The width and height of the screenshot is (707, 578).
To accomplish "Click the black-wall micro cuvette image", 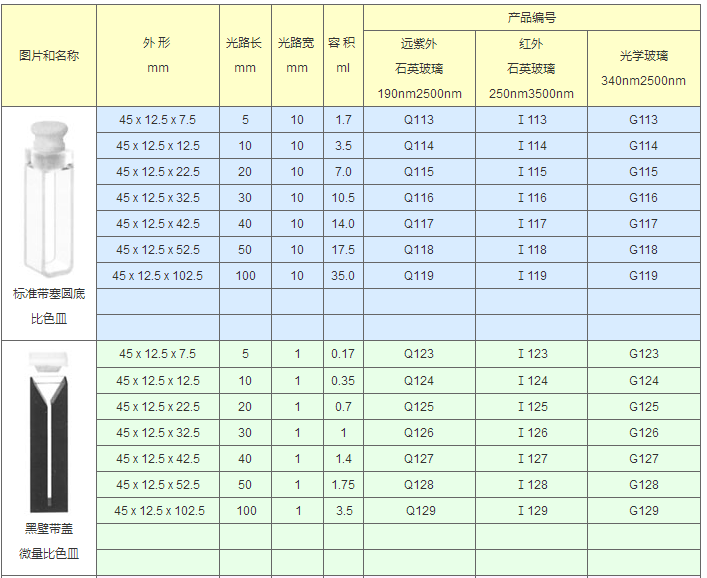I will coord(48,432).
